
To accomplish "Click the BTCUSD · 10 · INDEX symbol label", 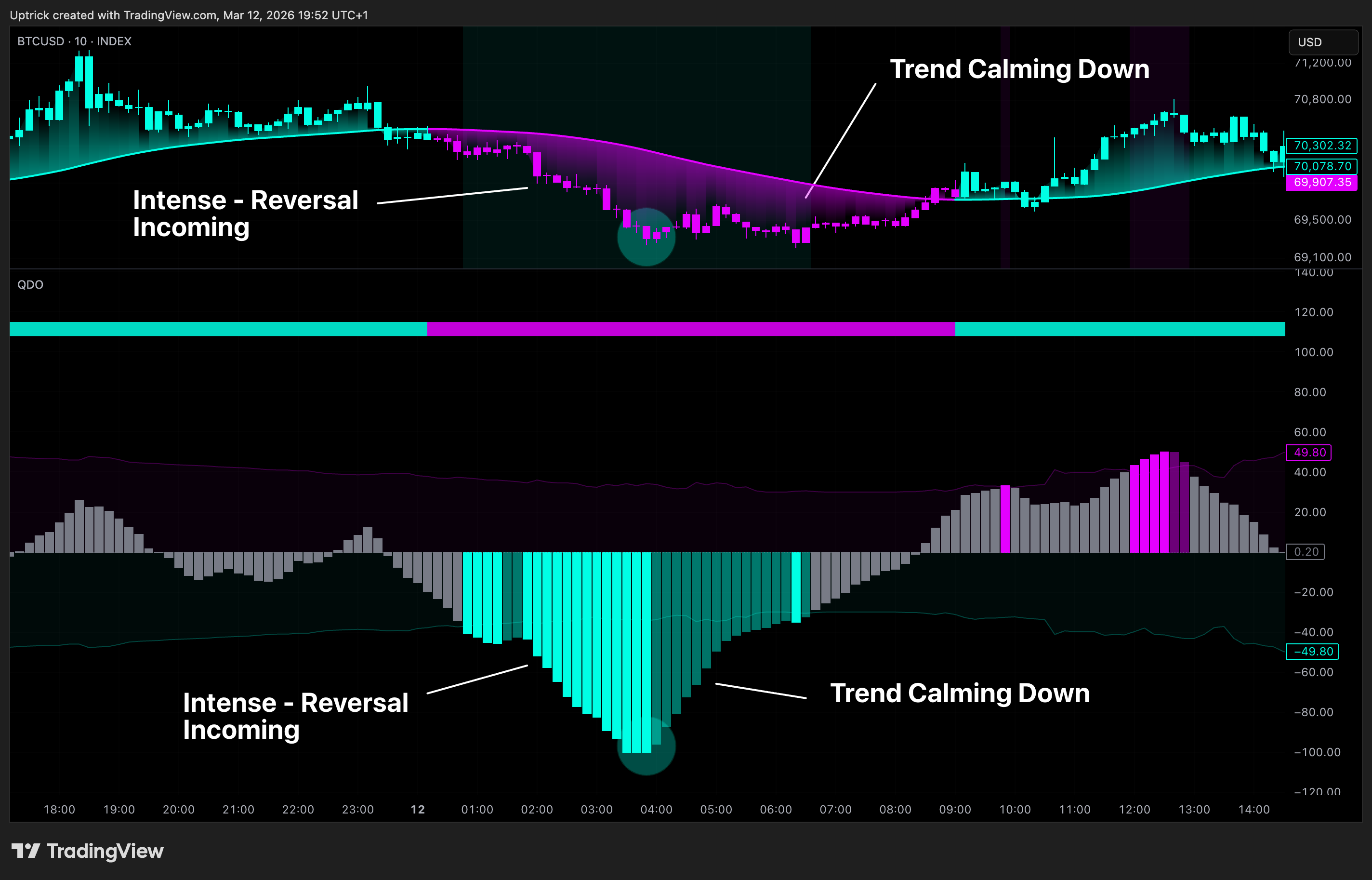I will pos(74,41).
